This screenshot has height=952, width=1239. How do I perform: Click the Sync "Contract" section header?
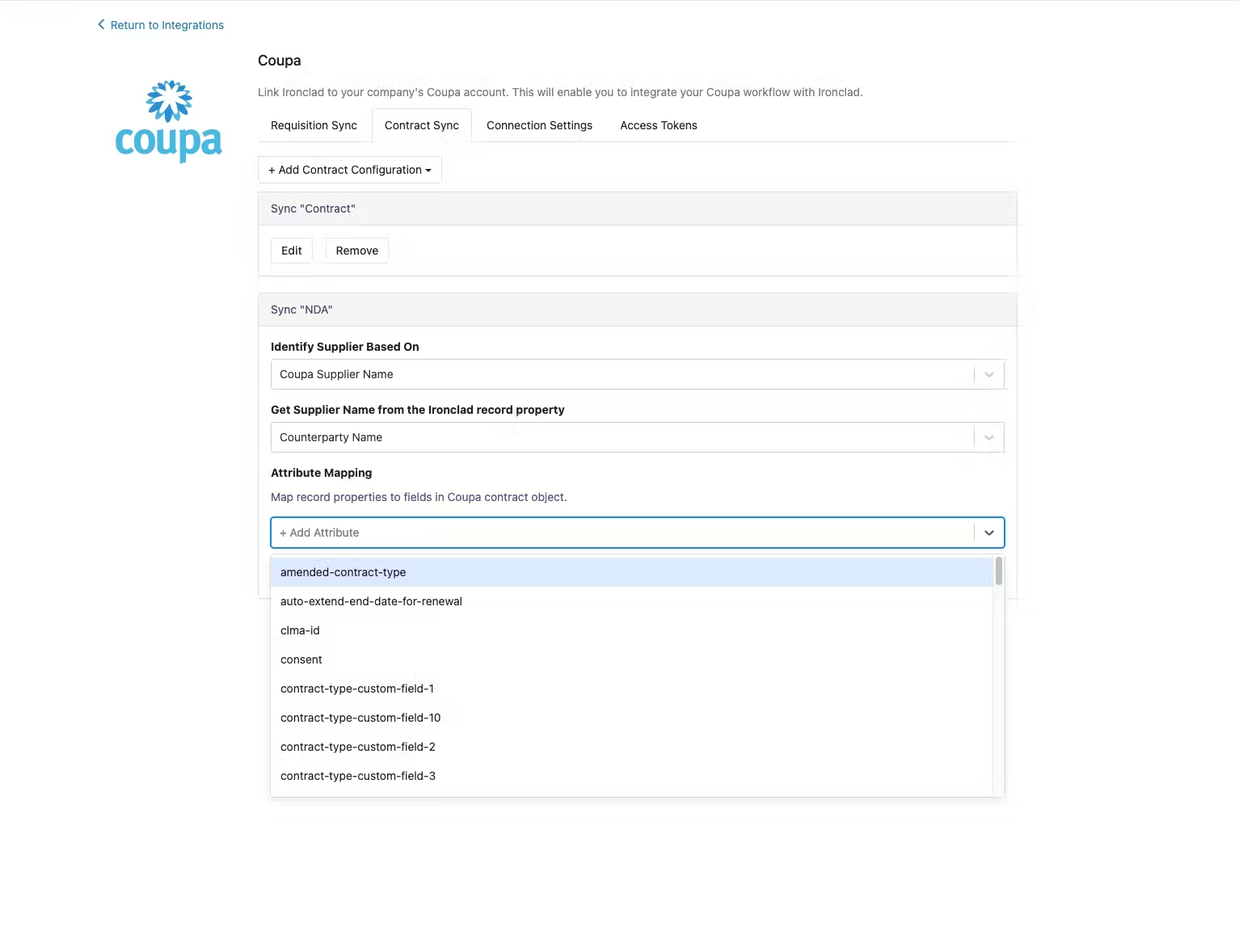point(637,209)
